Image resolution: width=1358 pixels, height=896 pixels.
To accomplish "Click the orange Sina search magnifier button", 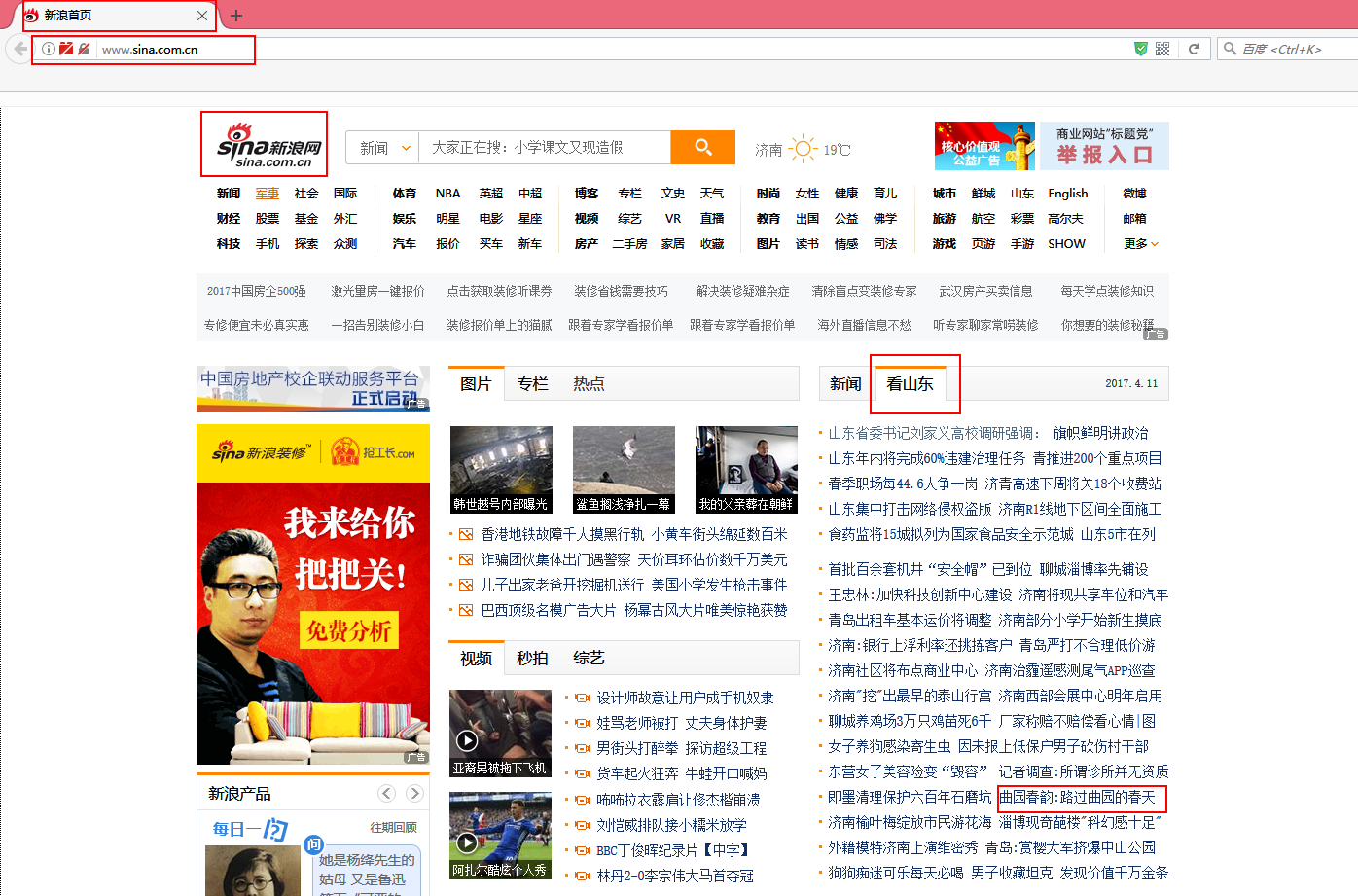I will [702, 147].
